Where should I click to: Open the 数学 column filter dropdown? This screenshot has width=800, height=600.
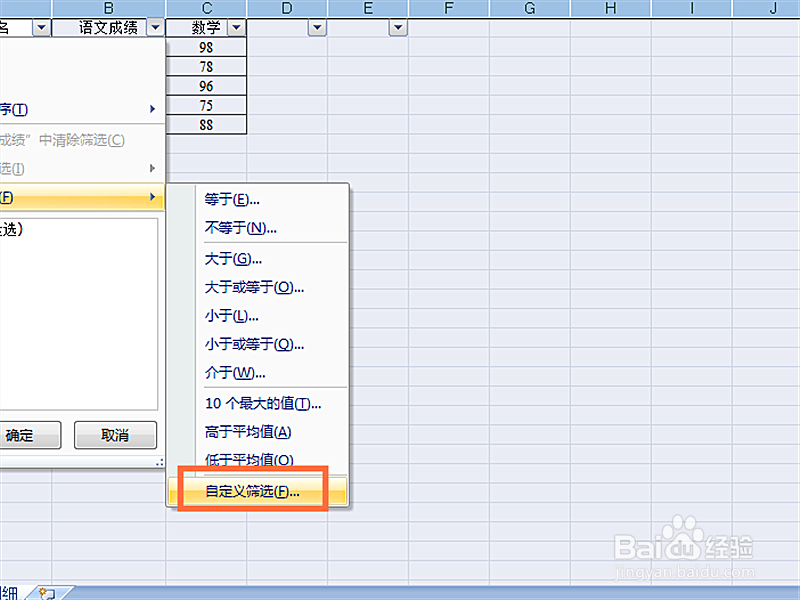(236, 27)
